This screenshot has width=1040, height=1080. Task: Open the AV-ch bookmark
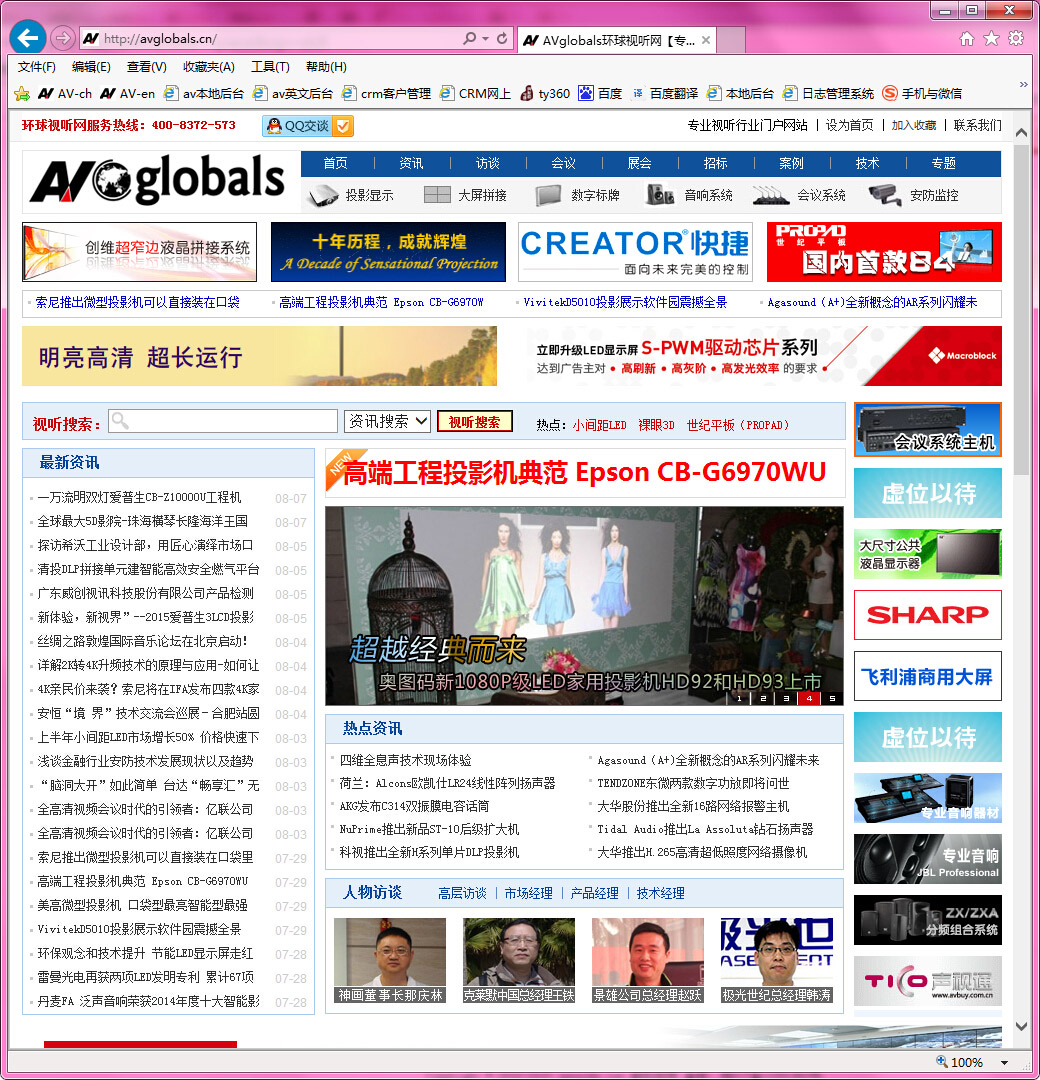65,93
